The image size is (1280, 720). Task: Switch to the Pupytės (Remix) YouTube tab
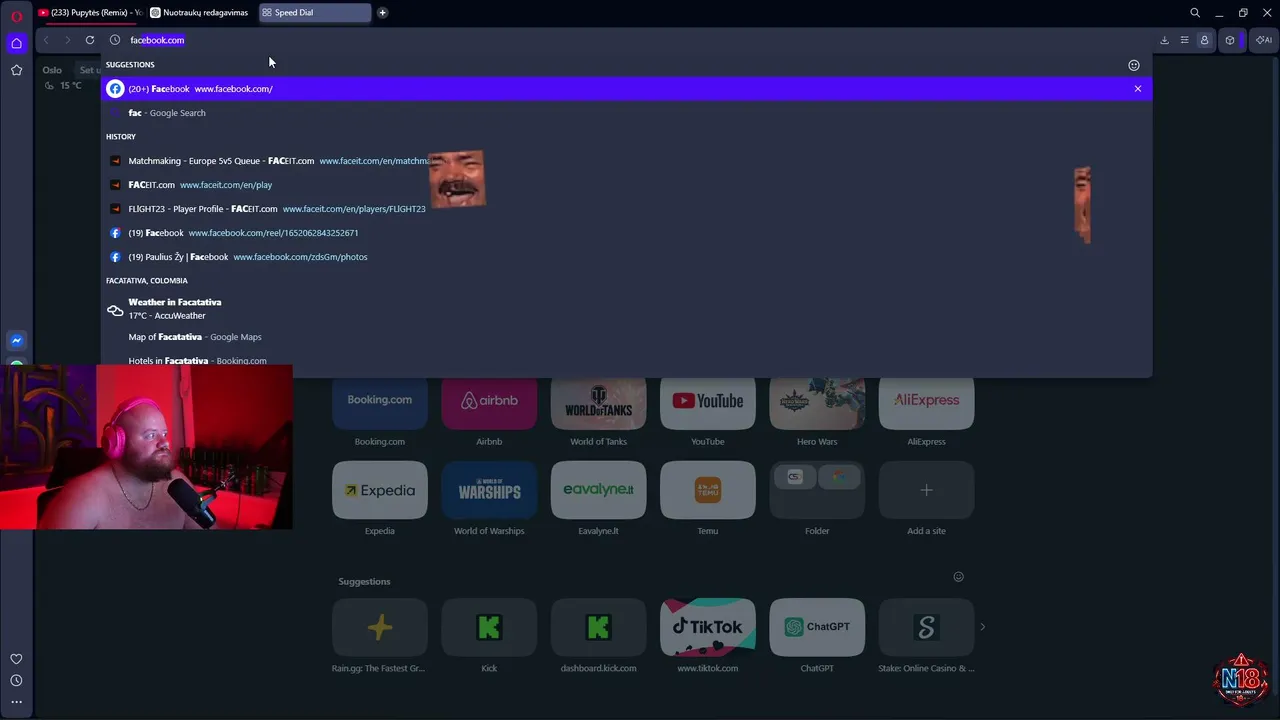tap(90, 13)
